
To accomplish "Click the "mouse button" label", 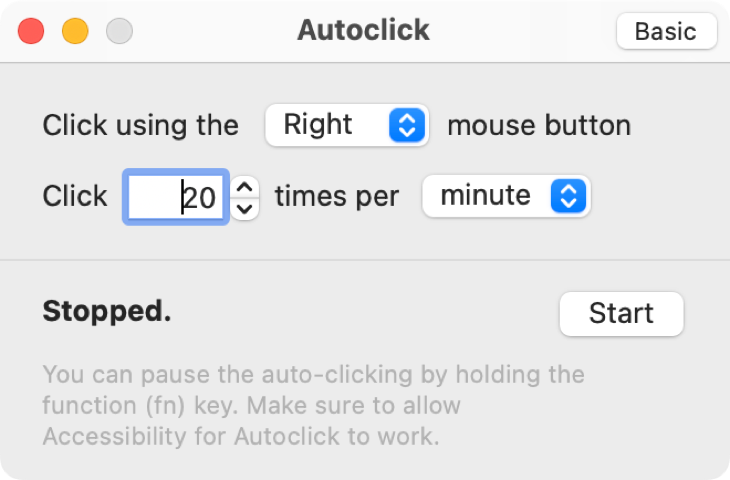I will pyautogui.click(x=538, y=126).
